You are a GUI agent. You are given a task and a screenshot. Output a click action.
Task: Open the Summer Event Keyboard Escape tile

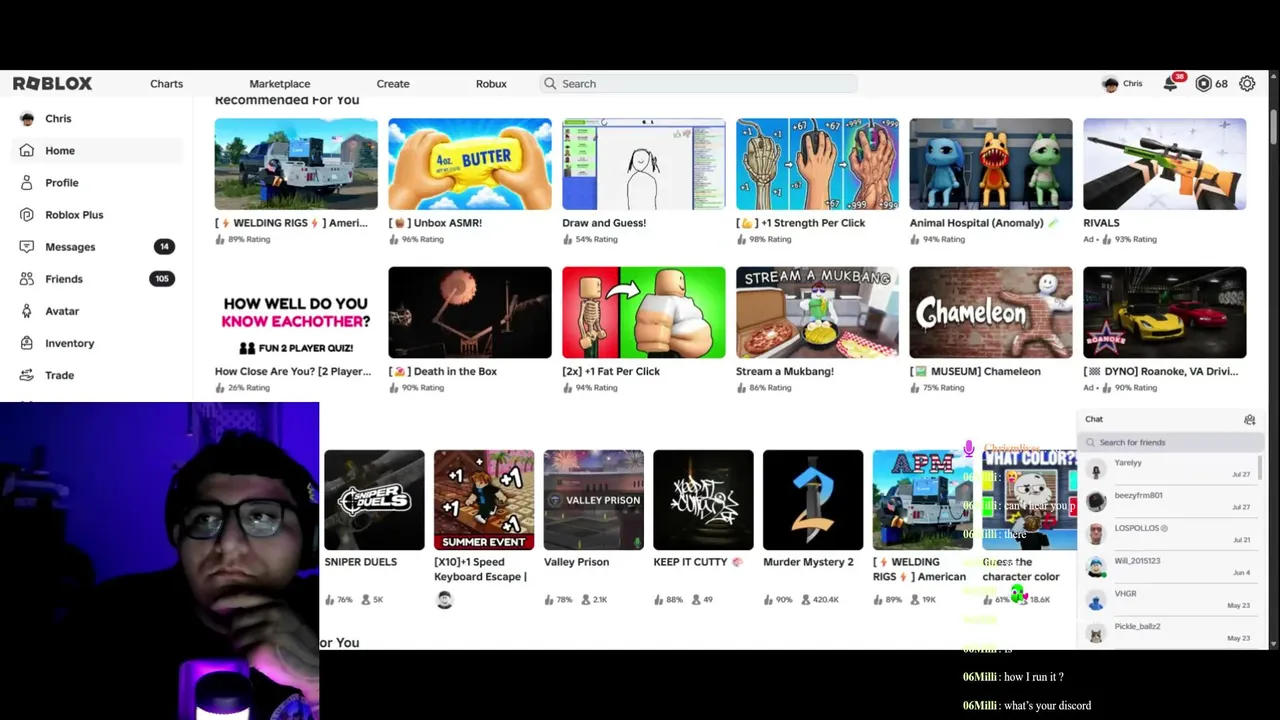(484, 500)
